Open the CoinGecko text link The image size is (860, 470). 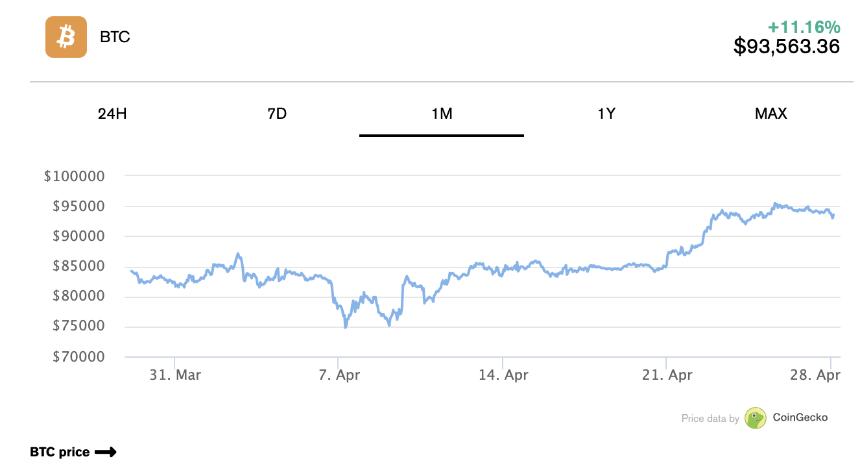pyautogui.click(x=800, y=419)
